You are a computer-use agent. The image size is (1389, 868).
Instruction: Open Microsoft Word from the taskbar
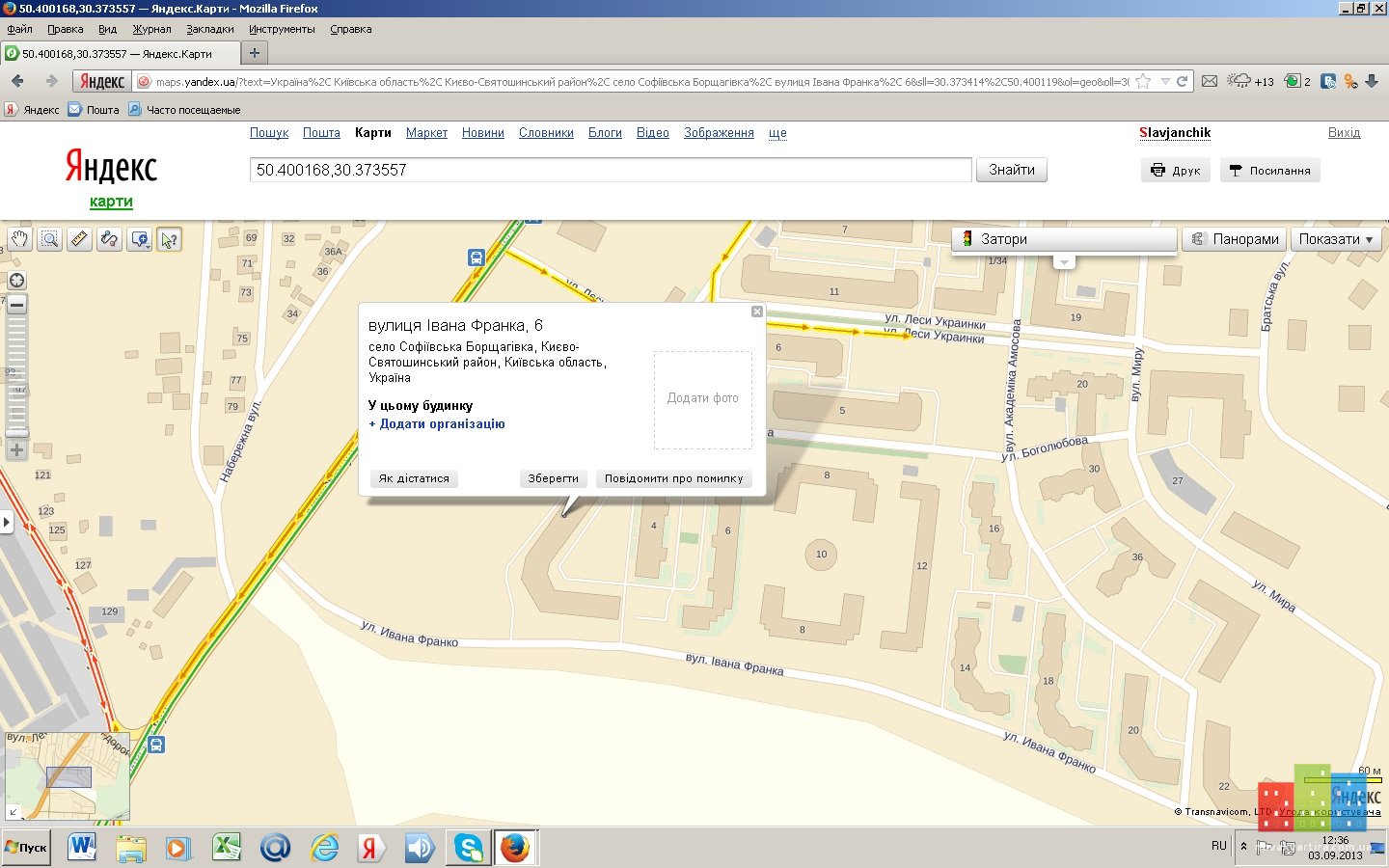coord(82,849)
